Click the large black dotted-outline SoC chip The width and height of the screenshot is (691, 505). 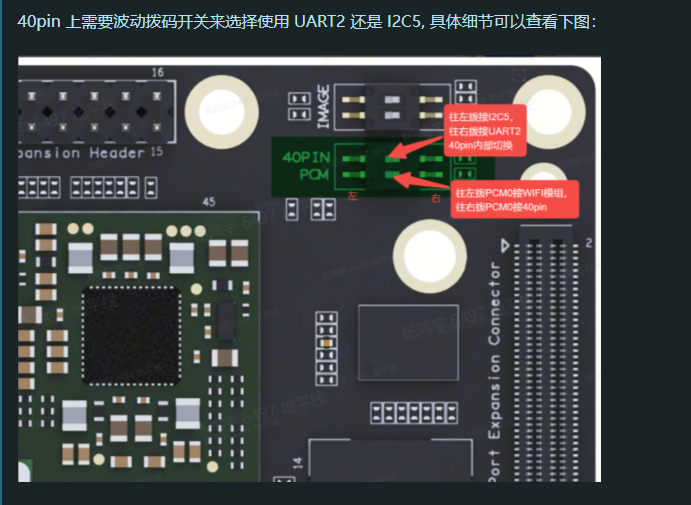coord(131,336)
